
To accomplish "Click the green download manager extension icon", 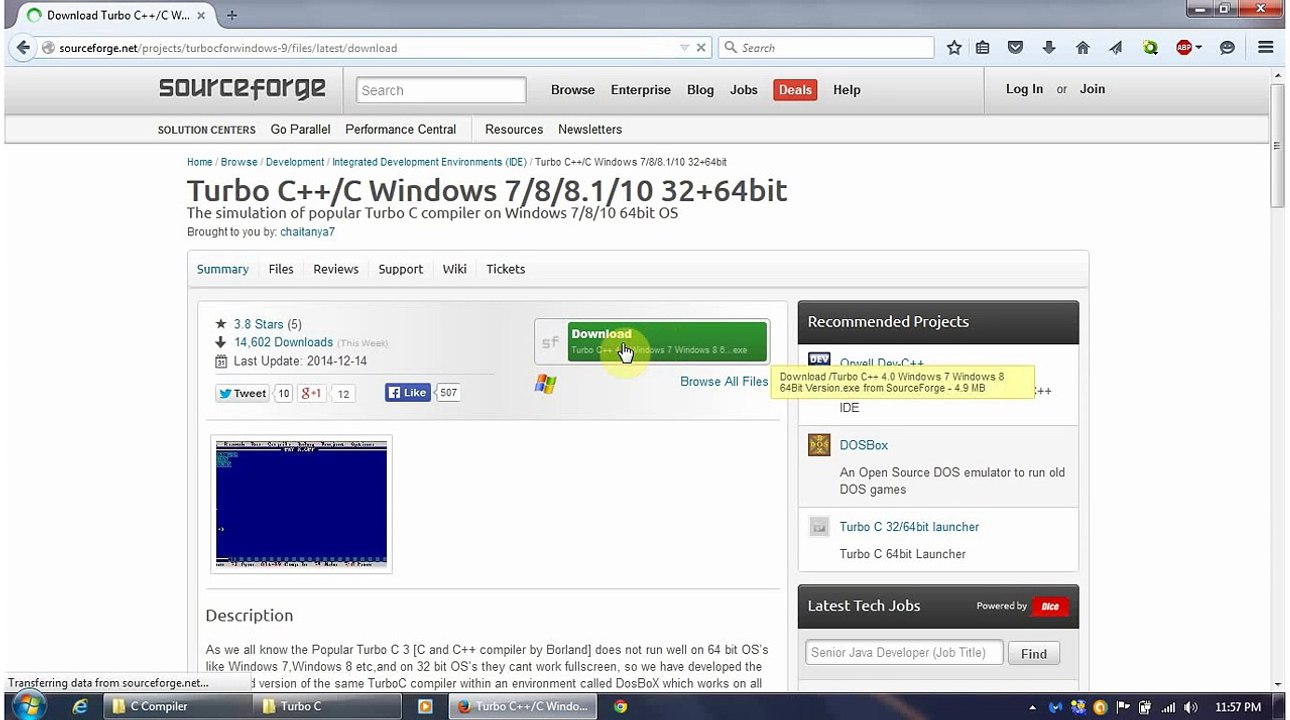I will (1150, 47).
